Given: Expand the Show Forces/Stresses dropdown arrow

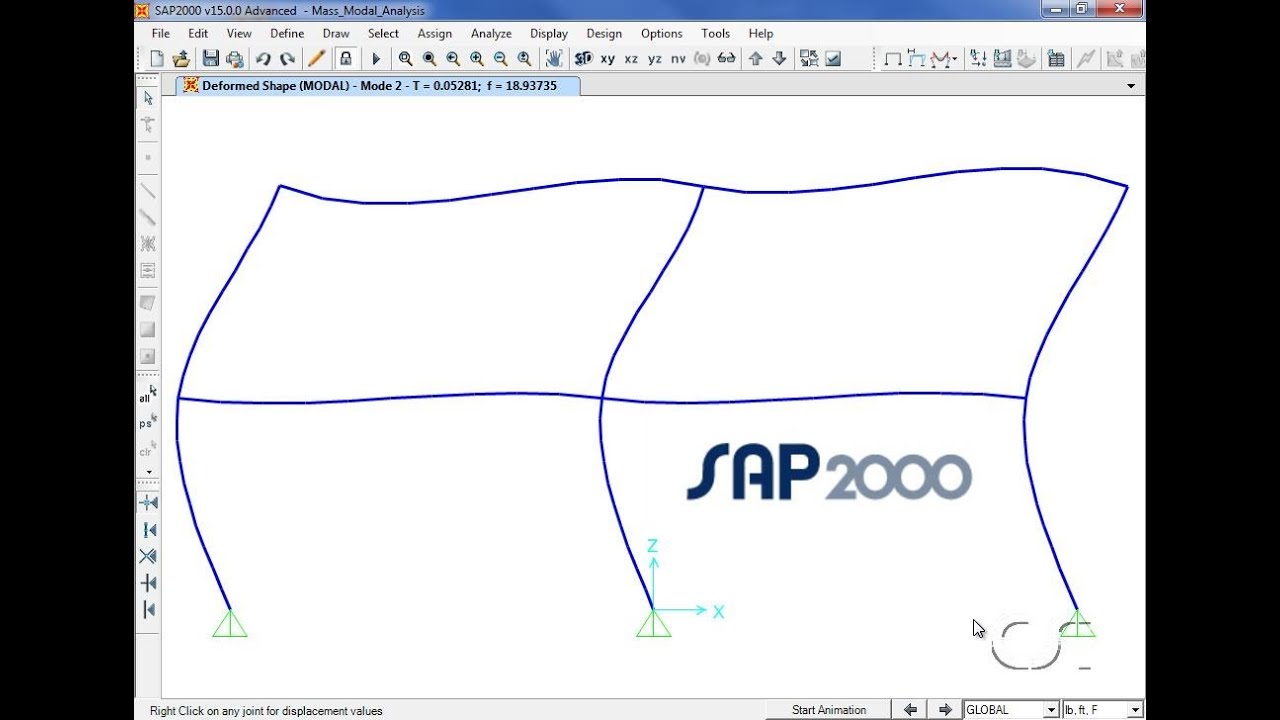Looking at the screenshot, I should [955, 59].
